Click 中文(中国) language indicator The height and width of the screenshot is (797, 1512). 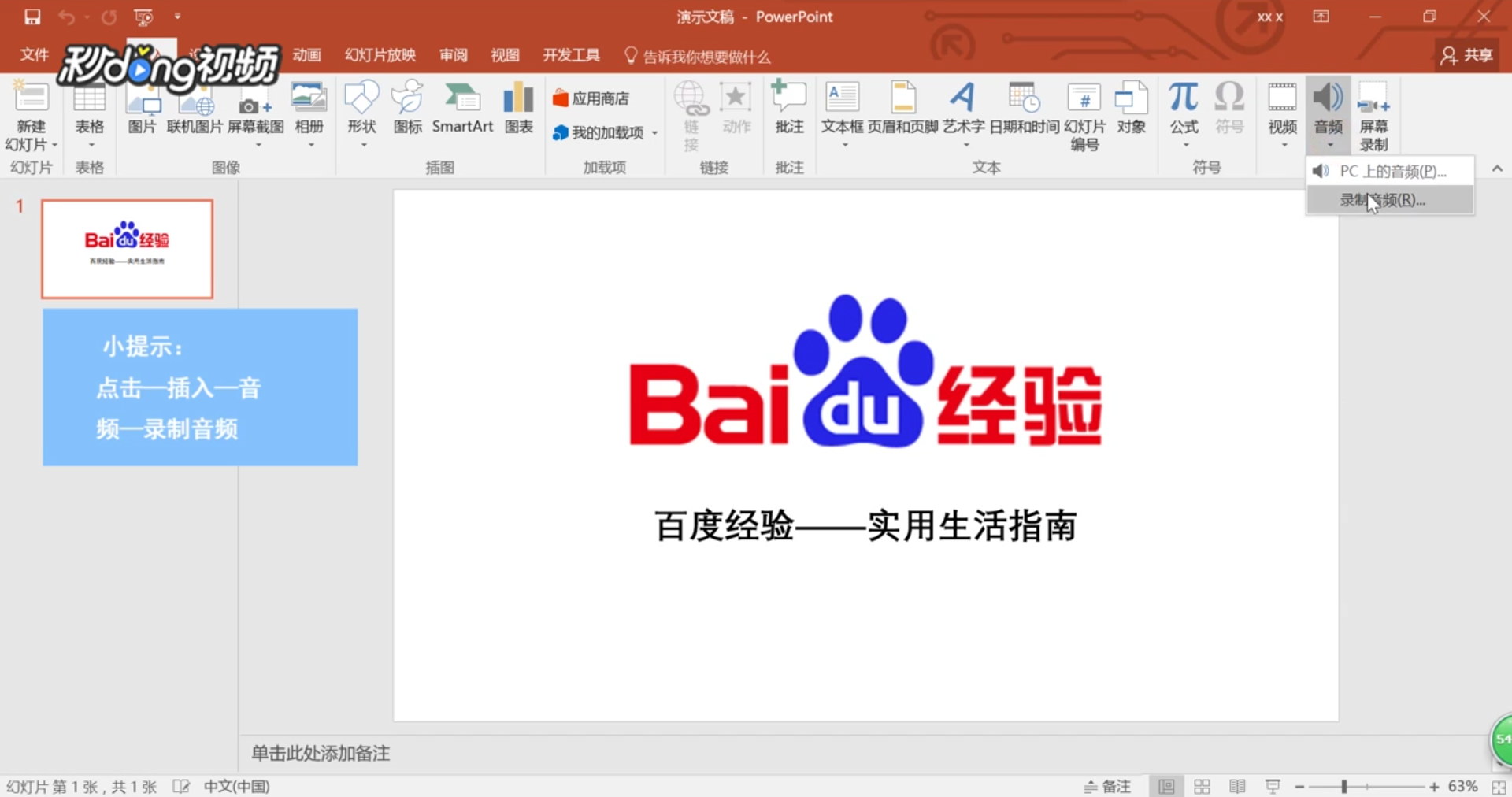(x=236, y=786)
